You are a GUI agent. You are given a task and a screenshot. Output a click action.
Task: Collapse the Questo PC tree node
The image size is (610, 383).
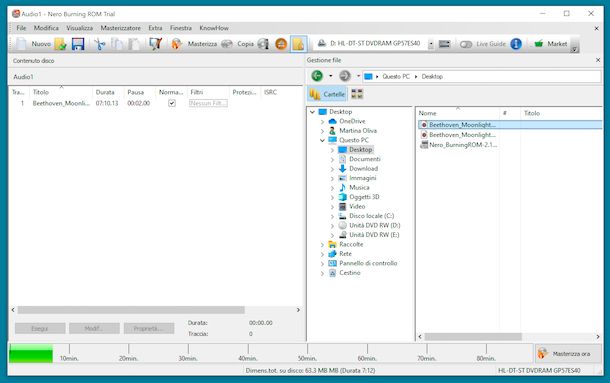(322, 140)
